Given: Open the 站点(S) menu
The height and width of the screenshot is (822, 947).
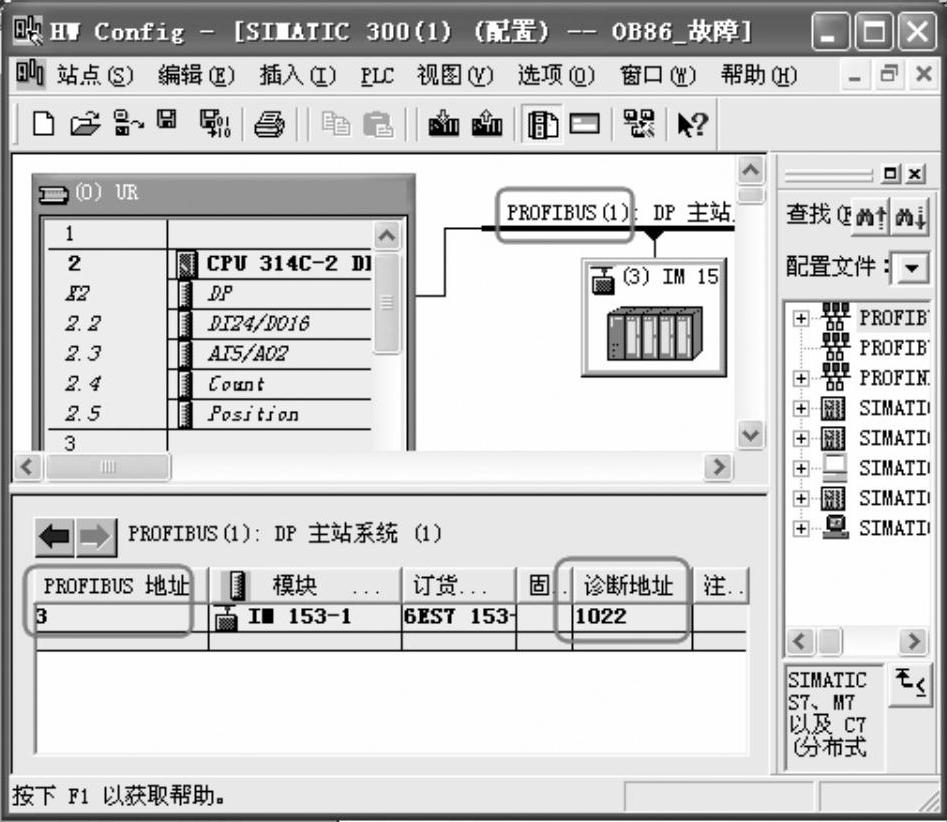Looking at the screenshot, I should [x=94, y=75].
